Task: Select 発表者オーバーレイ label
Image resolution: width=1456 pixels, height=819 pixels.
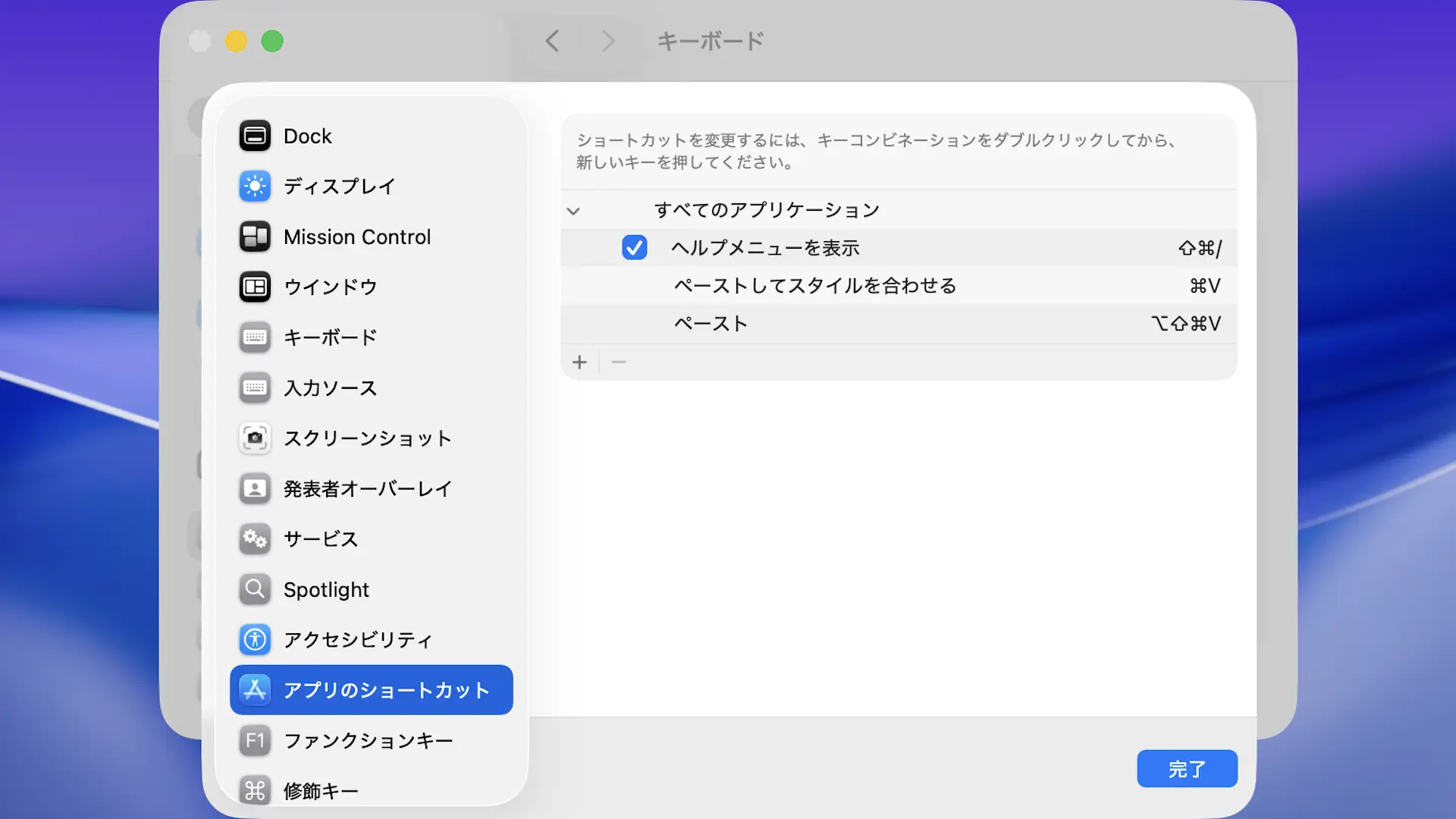Action: pyautogui.click(x=368, y=489)
